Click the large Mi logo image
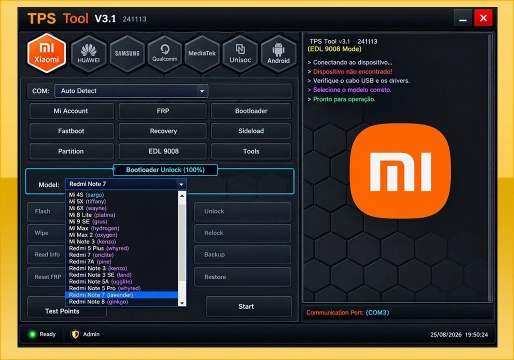Screen dimensions: 514x360 400,172
